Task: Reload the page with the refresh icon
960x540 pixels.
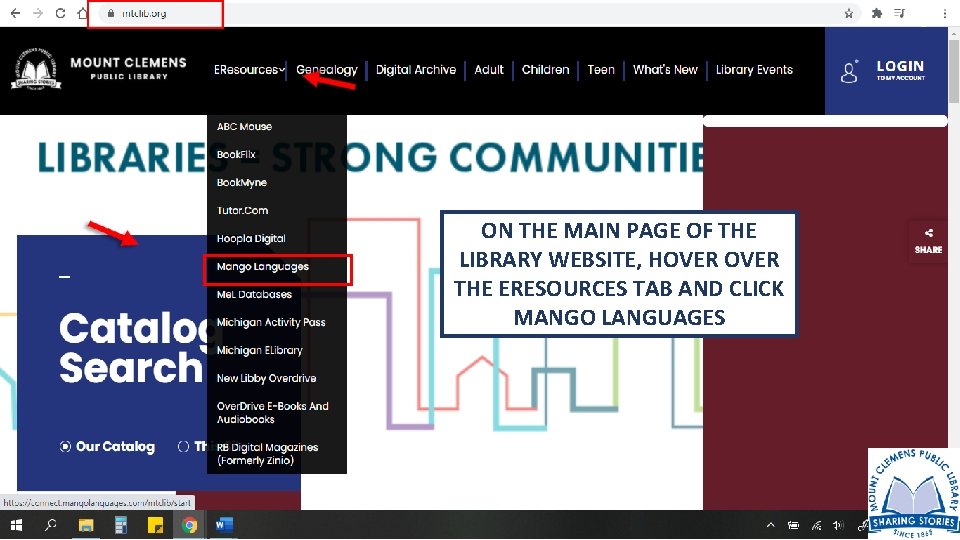Action: point(60,13)
